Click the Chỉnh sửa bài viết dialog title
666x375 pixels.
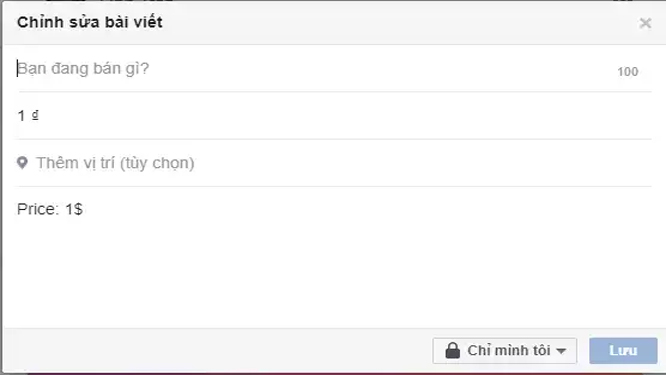90,23
